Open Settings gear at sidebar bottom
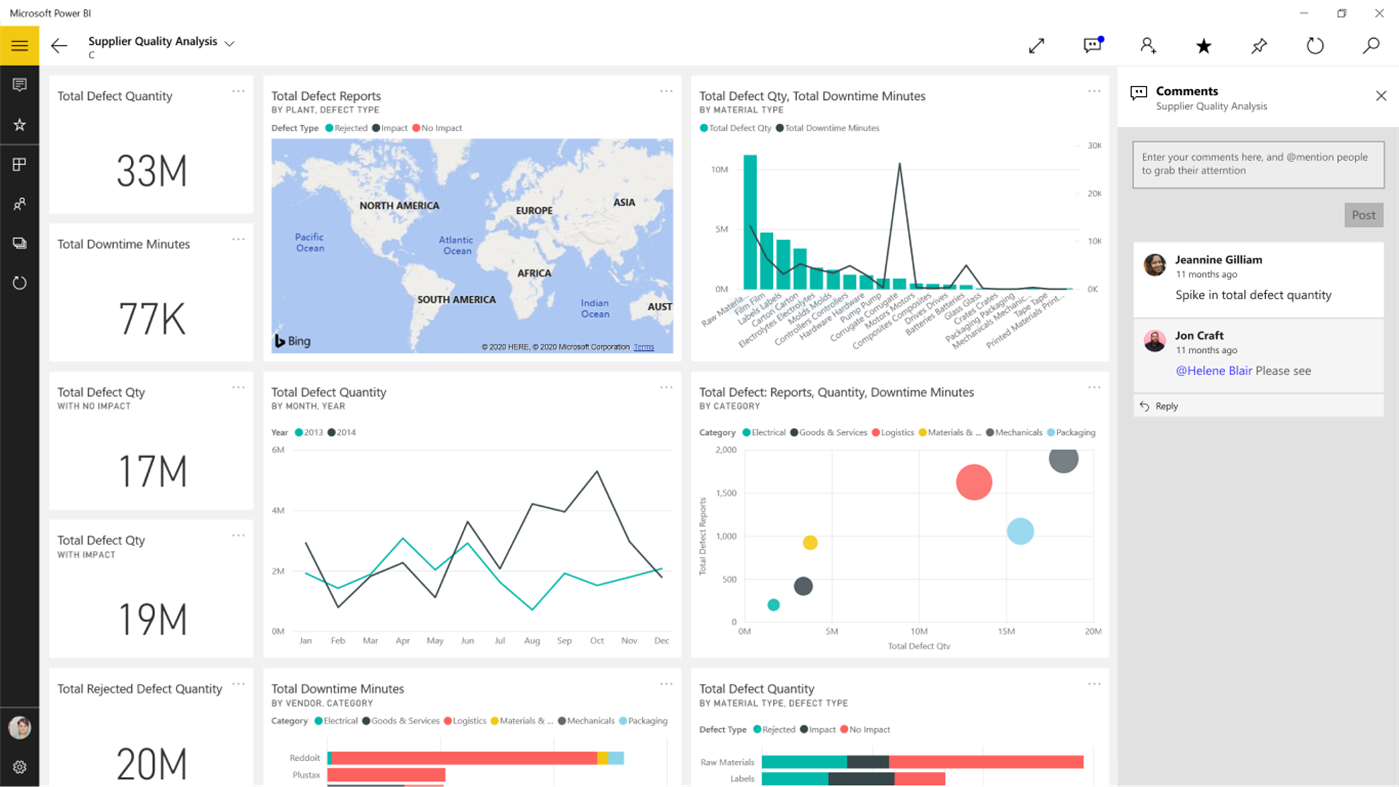This screenshot has width=1399, height=787. click(x=19, y=766)
